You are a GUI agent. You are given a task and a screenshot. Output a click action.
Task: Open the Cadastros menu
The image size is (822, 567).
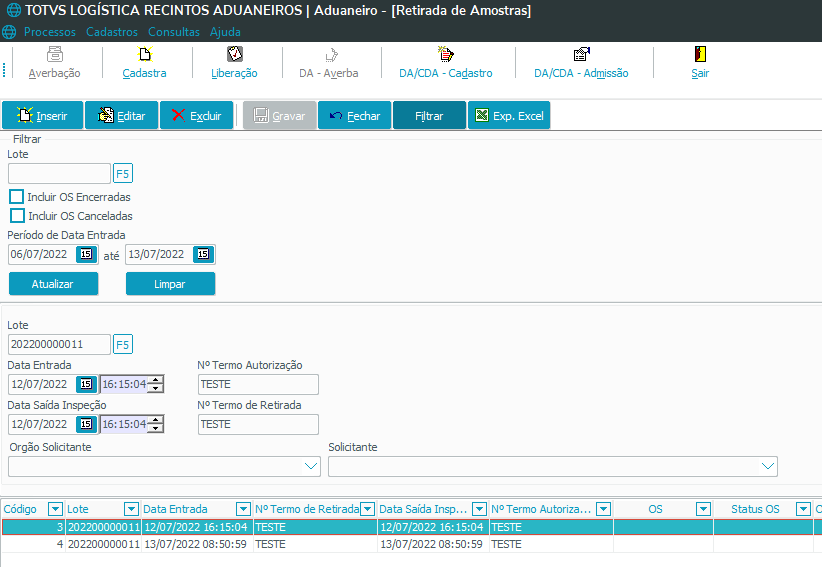coord(112,32)
